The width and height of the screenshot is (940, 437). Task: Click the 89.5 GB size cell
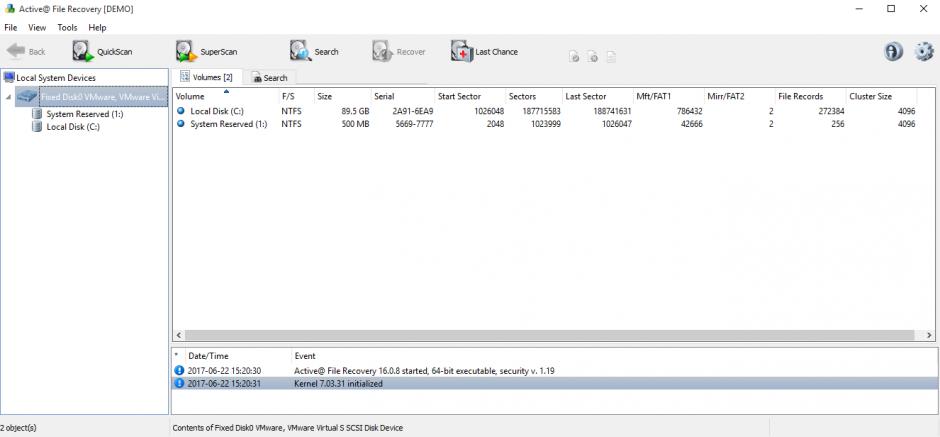[x=355, y=111]
